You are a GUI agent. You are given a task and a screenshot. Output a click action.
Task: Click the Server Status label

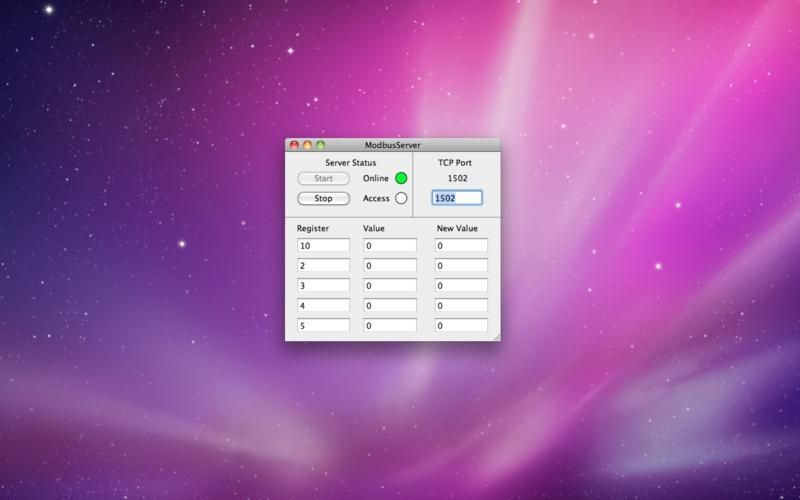(x=351, y=163)
